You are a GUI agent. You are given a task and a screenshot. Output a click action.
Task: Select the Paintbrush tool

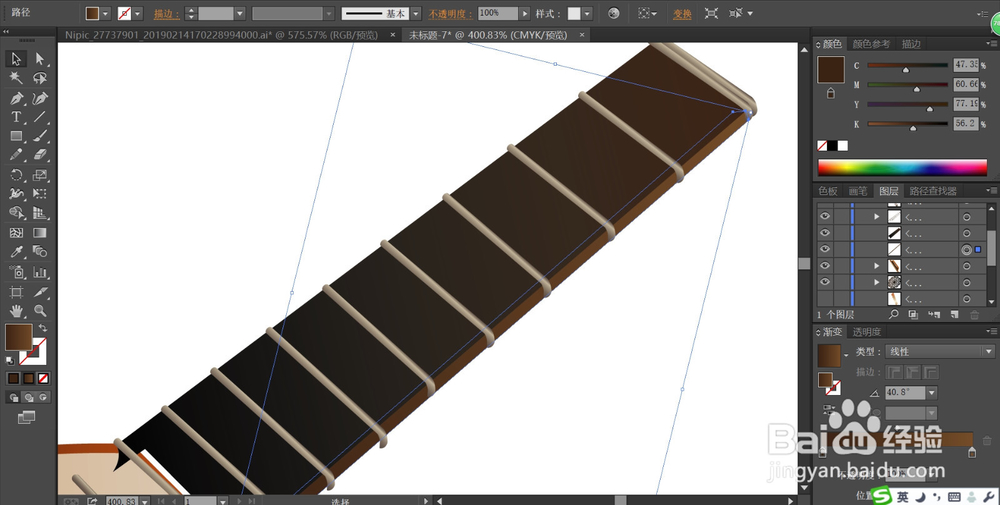click(40, 136)
